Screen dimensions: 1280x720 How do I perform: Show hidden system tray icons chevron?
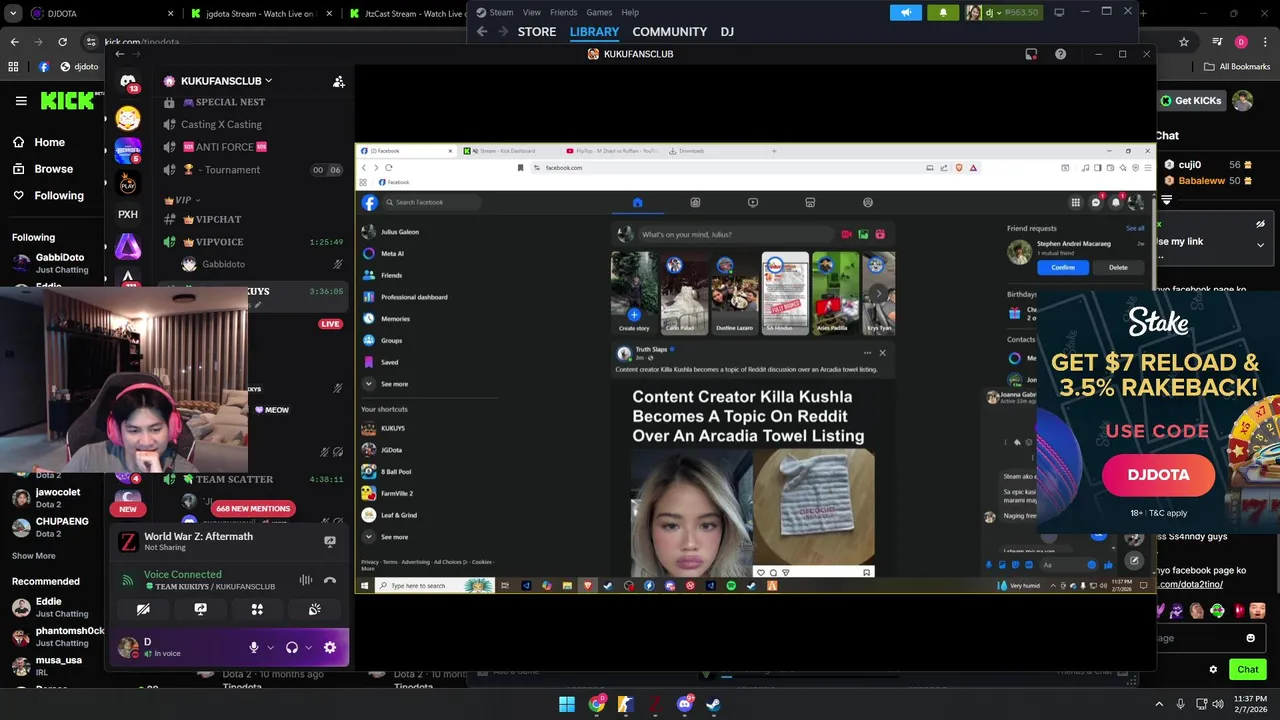(x=1159, y=704)
